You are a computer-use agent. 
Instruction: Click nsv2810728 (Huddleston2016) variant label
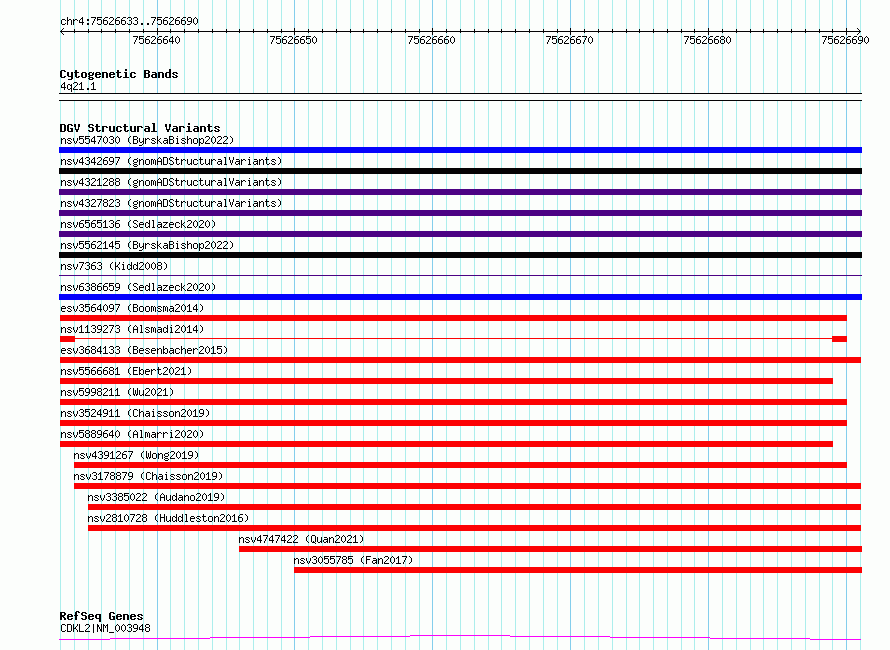tap(168, 518)
